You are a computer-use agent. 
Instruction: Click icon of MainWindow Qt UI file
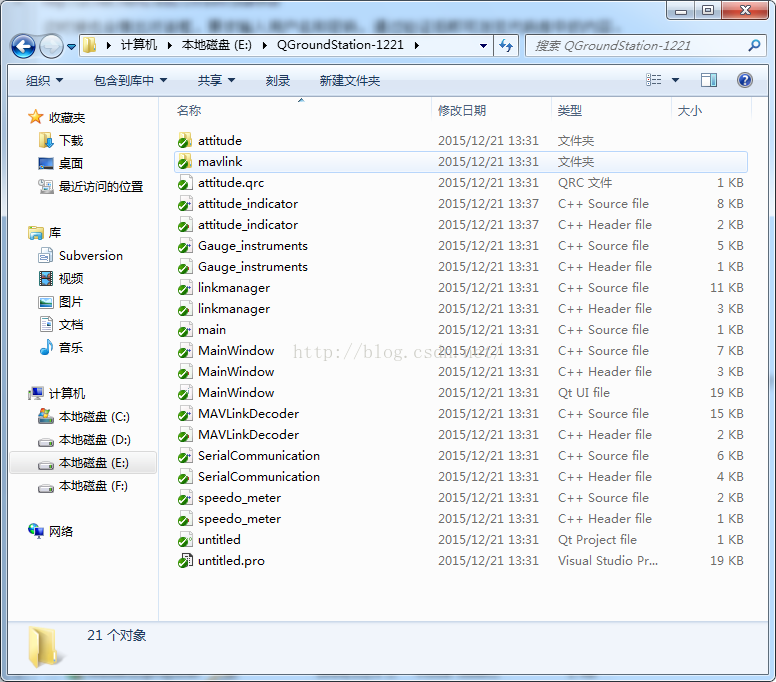(x=185, y=392)
